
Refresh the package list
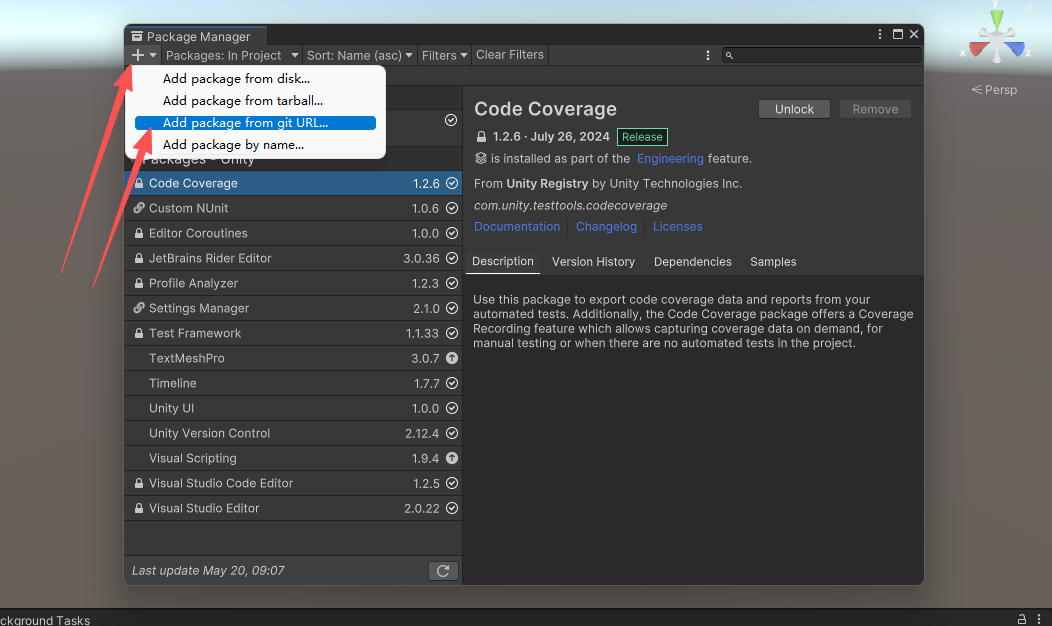(x=443, y=571)
